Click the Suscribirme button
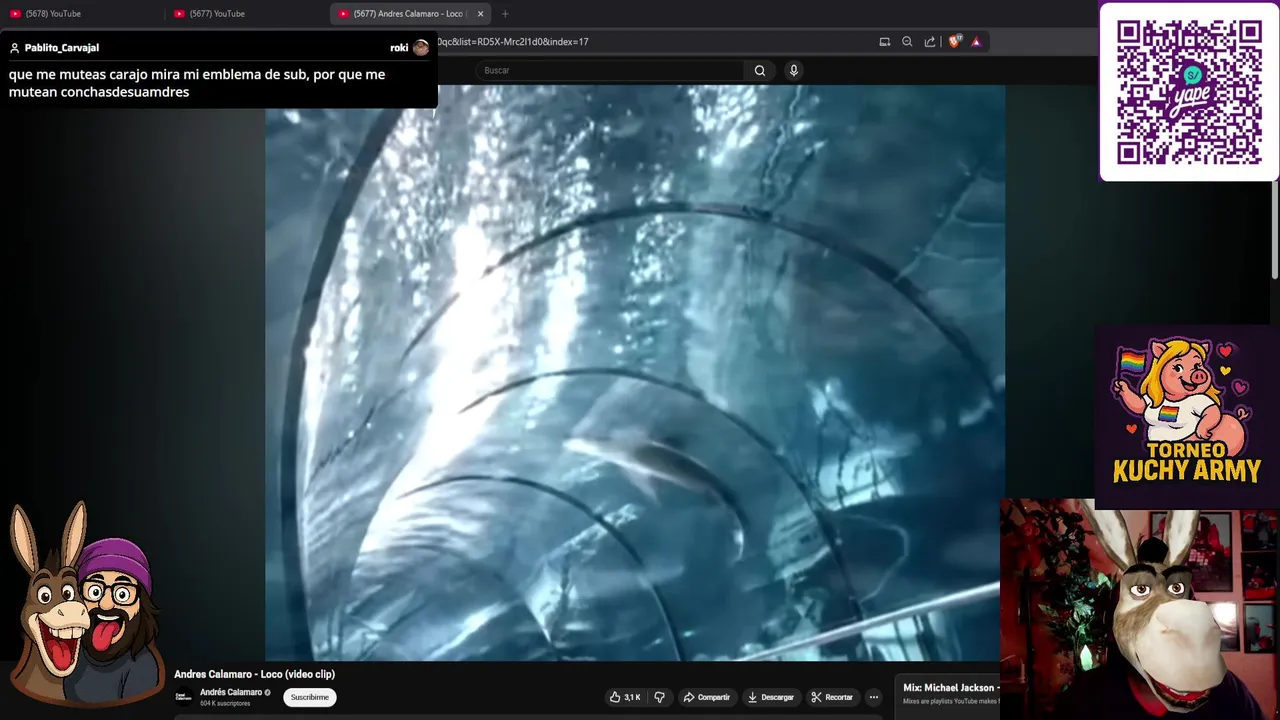The width and height of the screenshot is (1280, 720). (310, 697)
